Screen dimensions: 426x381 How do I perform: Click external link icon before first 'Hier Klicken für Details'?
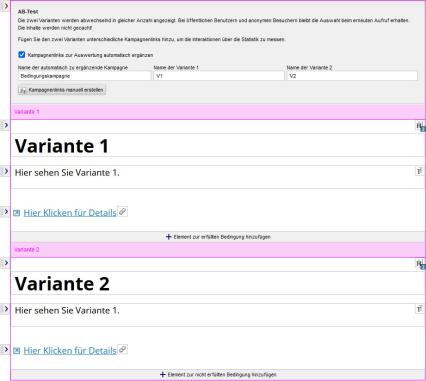17,213
